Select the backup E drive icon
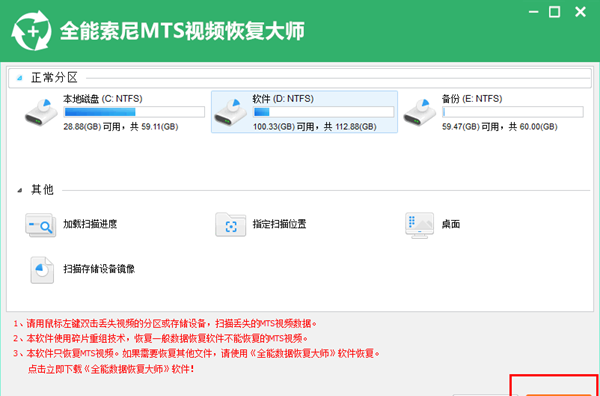Screen dimensions: 600x396 [x=420, y=112]
